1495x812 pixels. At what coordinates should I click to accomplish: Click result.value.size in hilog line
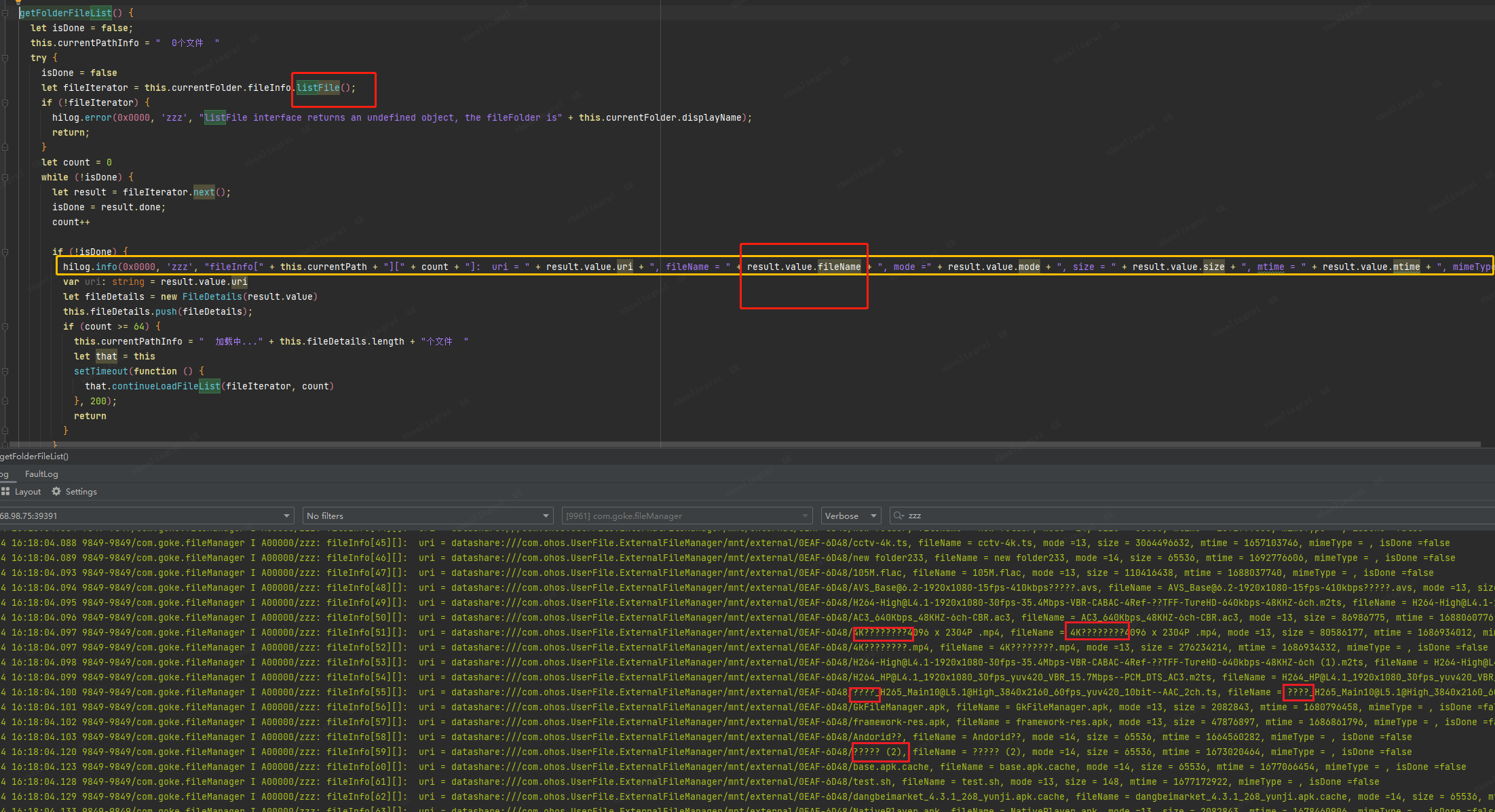point(1178,267)
